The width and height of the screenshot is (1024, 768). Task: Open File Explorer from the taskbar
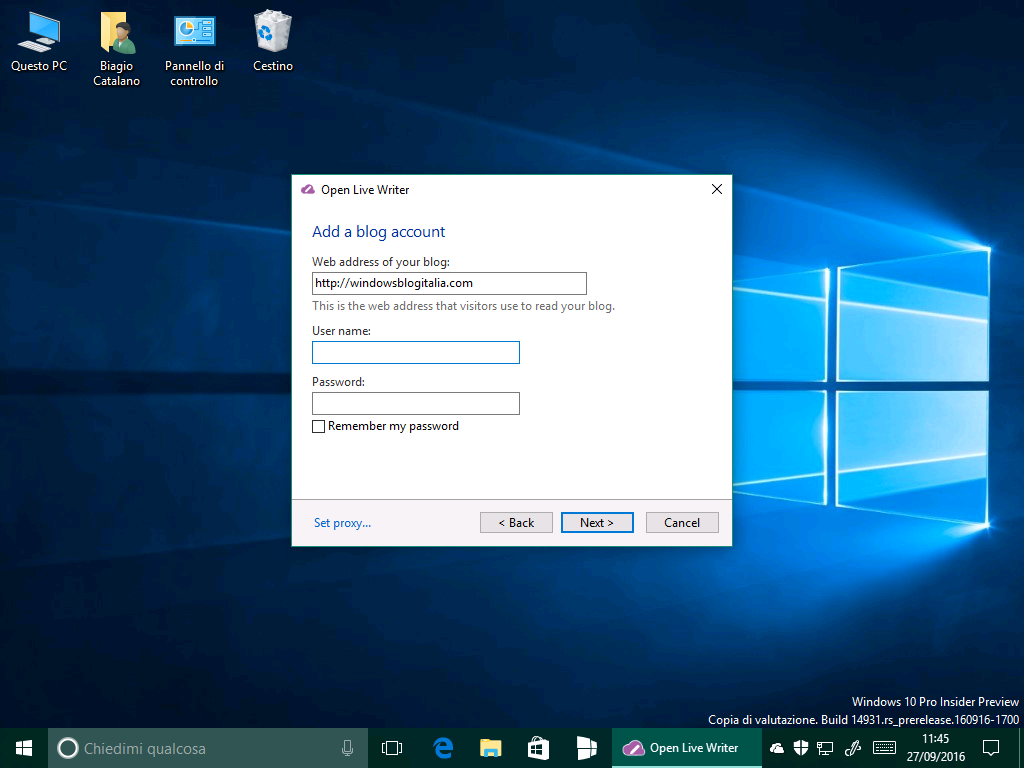[x=490, y=748]
